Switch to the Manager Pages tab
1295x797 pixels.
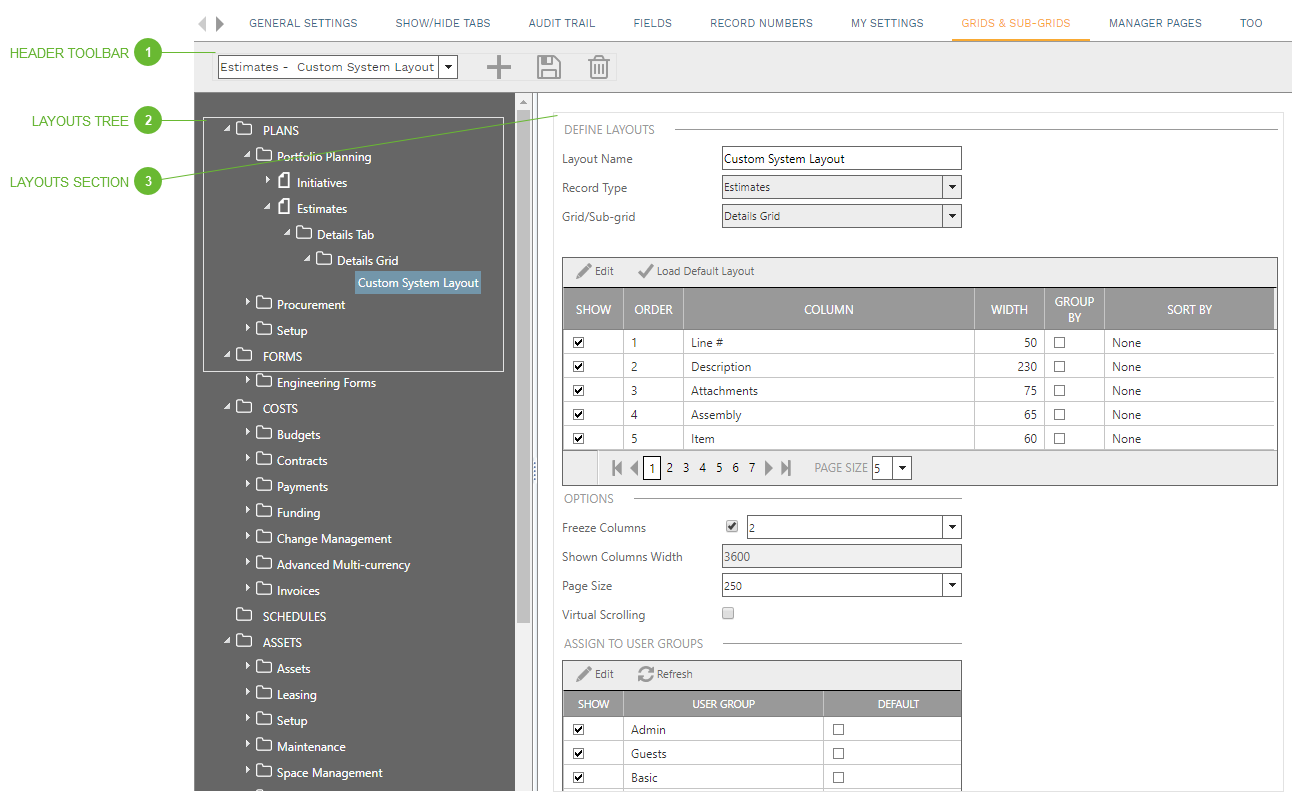pos(1155,22)
